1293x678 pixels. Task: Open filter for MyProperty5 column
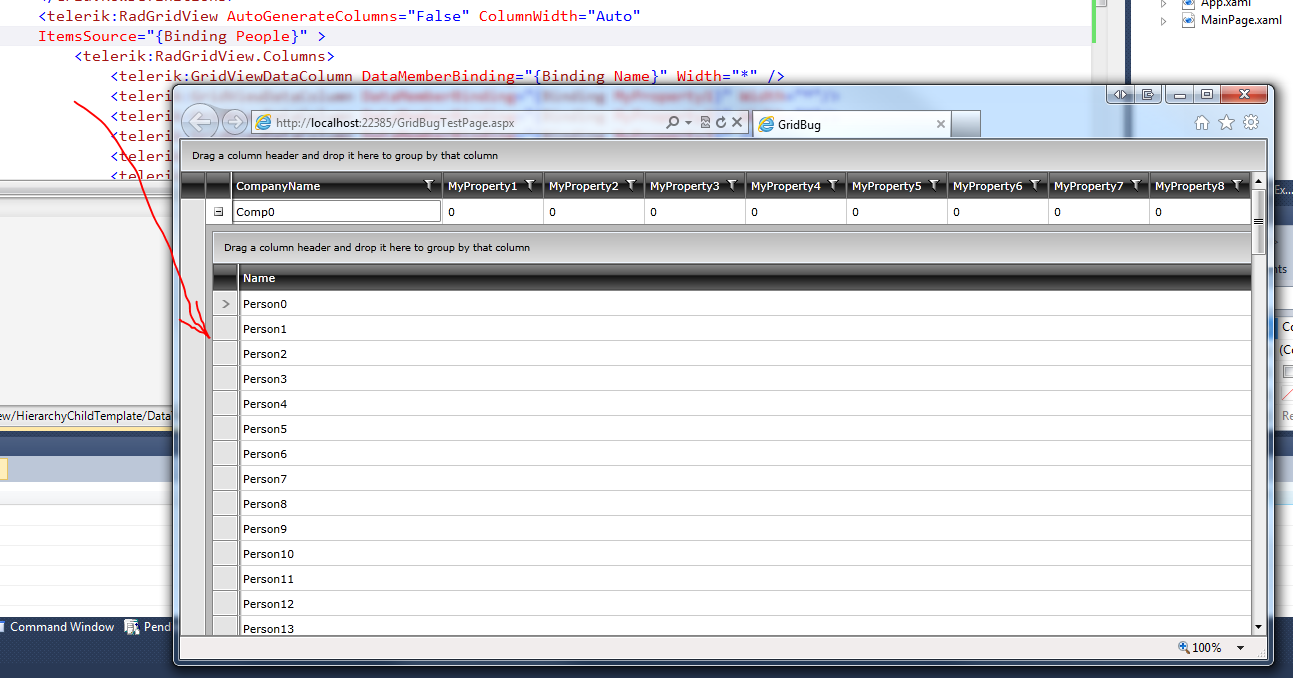(934, 186)
